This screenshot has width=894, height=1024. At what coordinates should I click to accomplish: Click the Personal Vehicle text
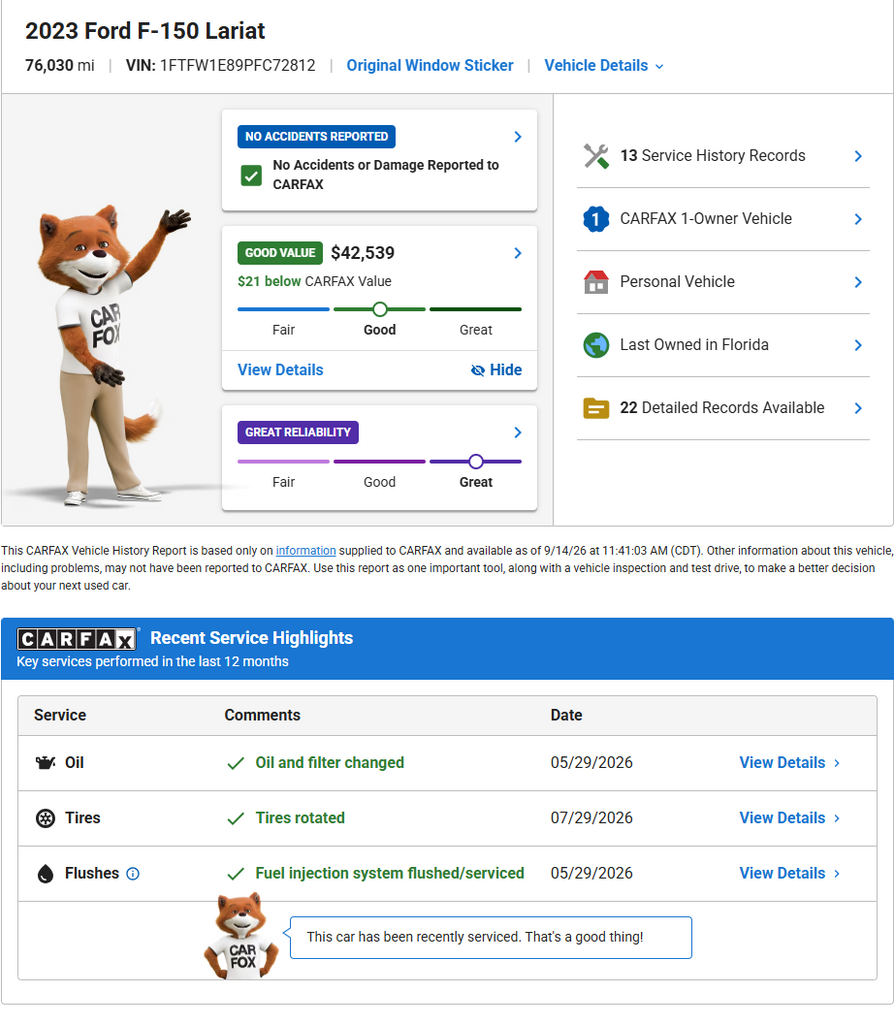(677, 282)
